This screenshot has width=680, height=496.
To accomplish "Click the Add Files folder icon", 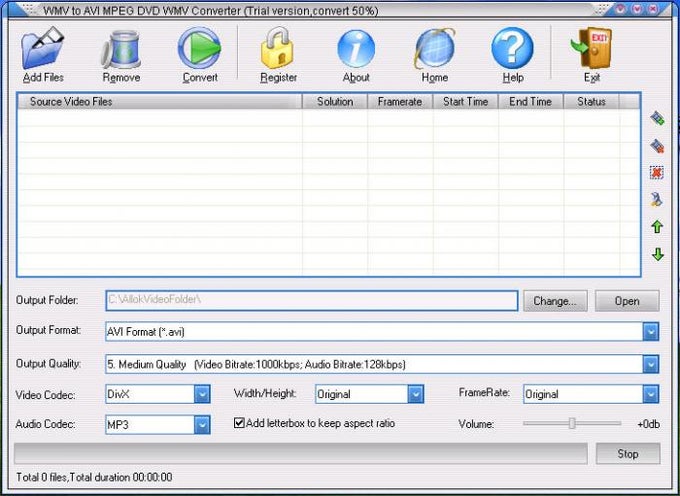I will (42, 48).
